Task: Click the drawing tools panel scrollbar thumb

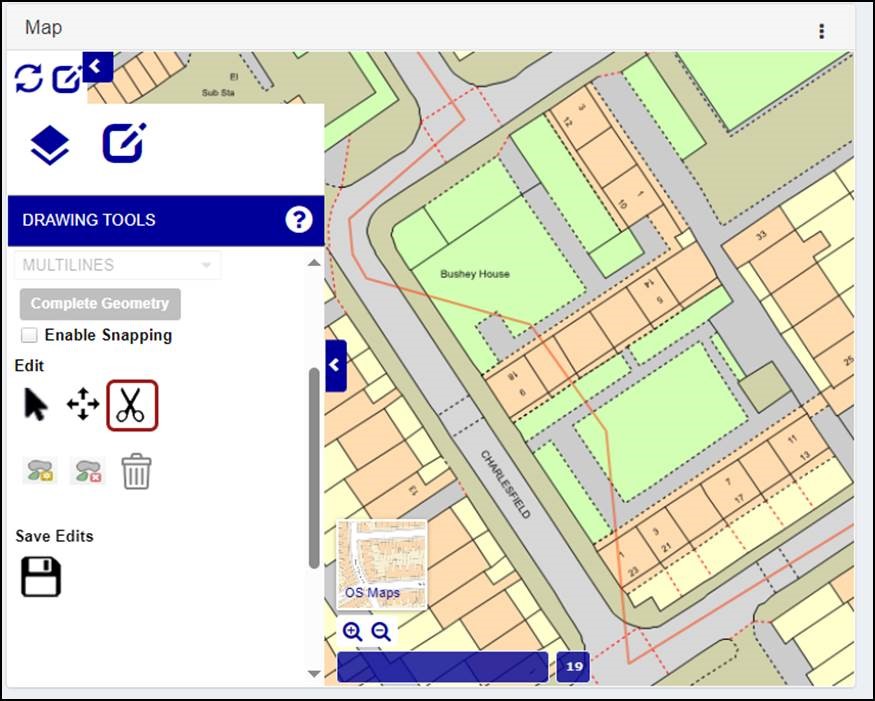Action: click(x=314, y=468)
